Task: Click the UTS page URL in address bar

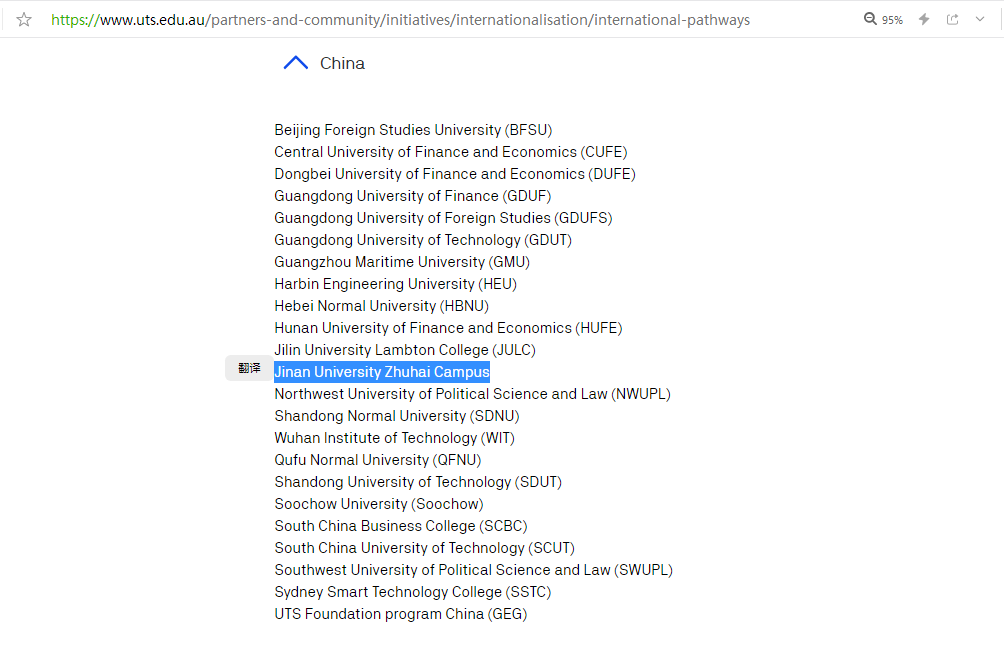Action: tap(400, 20)
